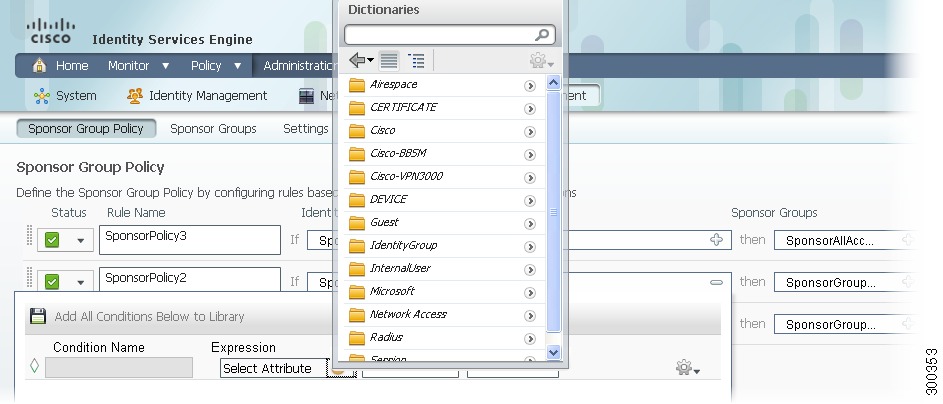Viewport: 943px width, 404px height.
Task: Open the Guest dictionary folder
Action: pos(444,222)
